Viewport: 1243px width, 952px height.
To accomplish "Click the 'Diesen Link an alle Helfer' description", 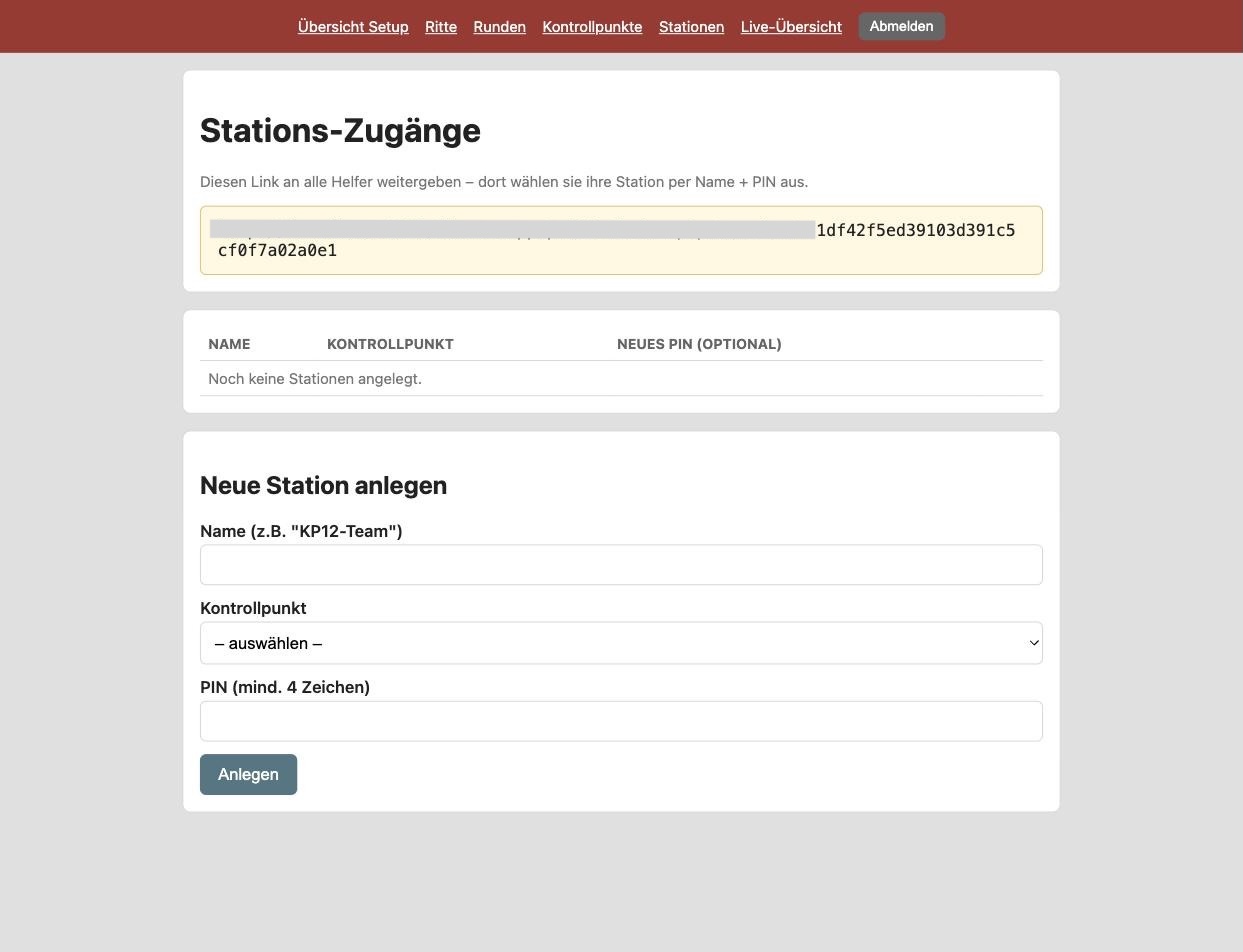I will coord(504,182).
